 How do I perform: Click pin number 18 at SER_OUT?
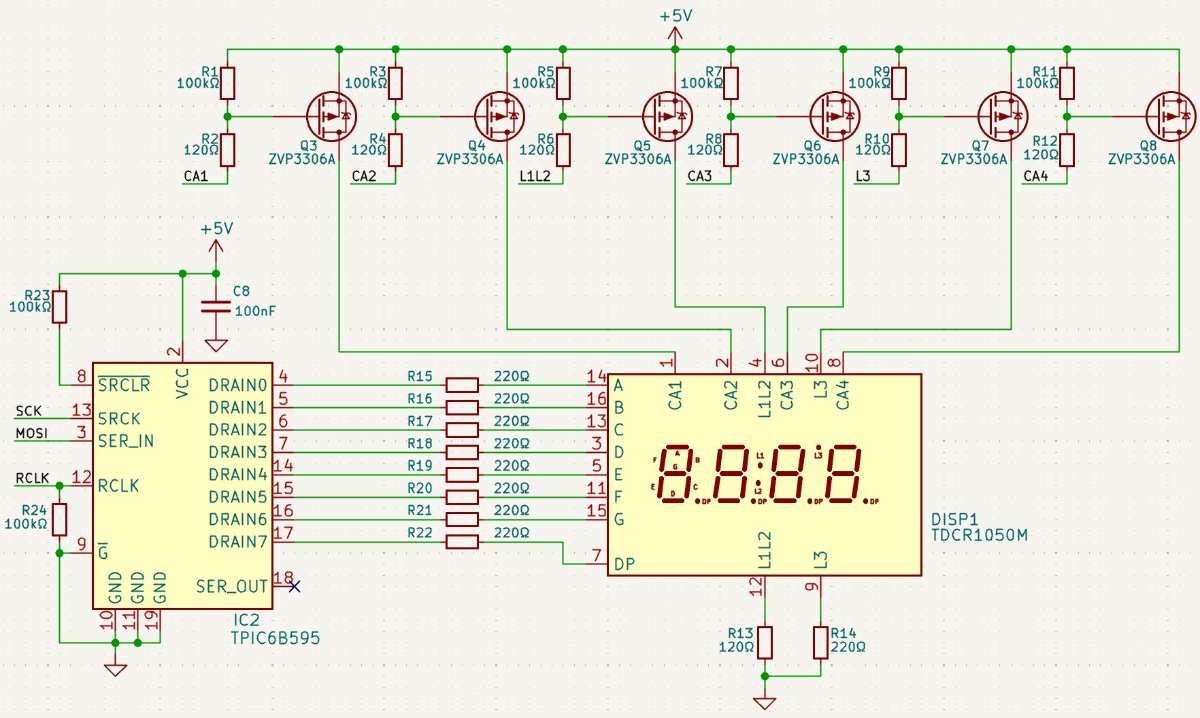(282, 577)
